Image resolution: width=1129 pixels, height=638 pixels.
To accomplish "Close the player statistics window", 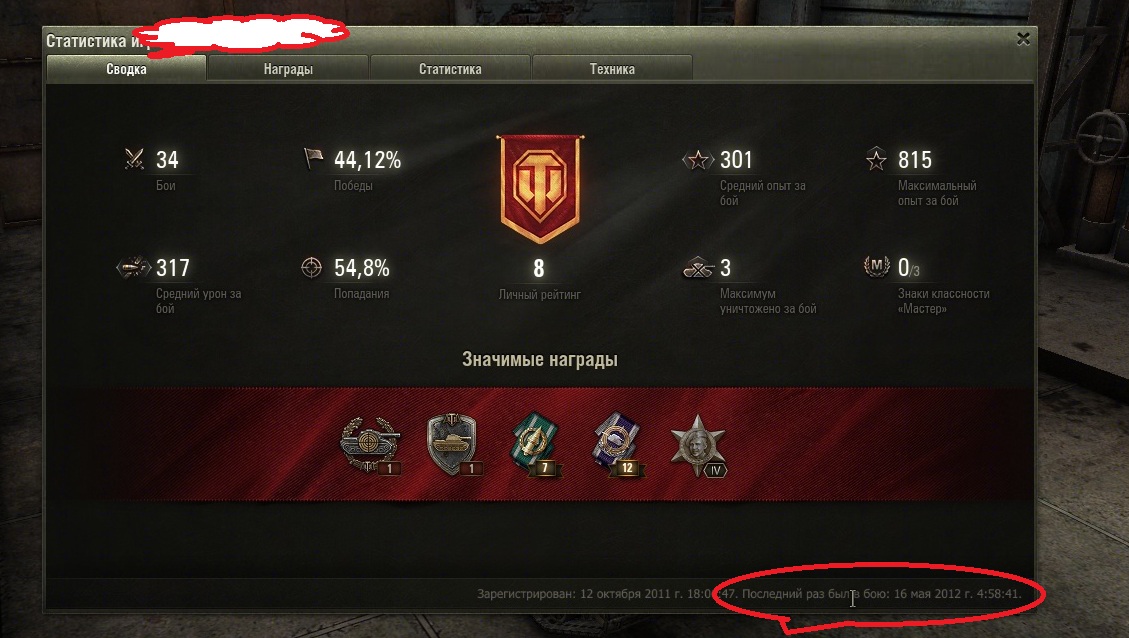I will tap(1022, 39).
